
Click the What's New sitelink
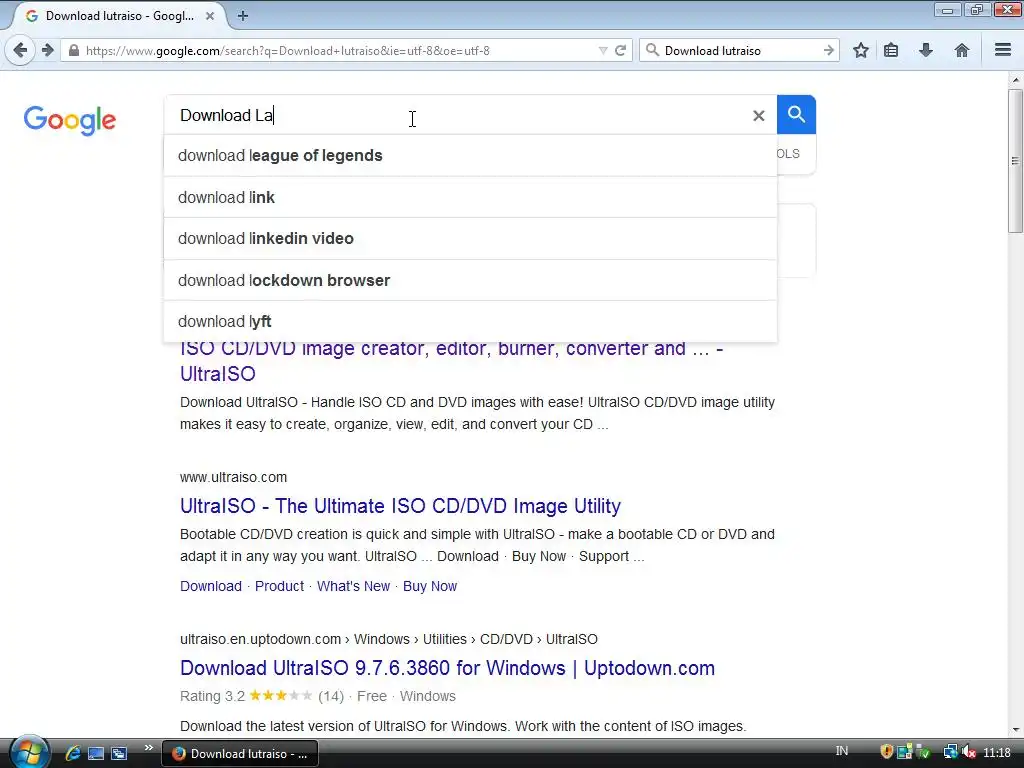(x=353, y=586)
